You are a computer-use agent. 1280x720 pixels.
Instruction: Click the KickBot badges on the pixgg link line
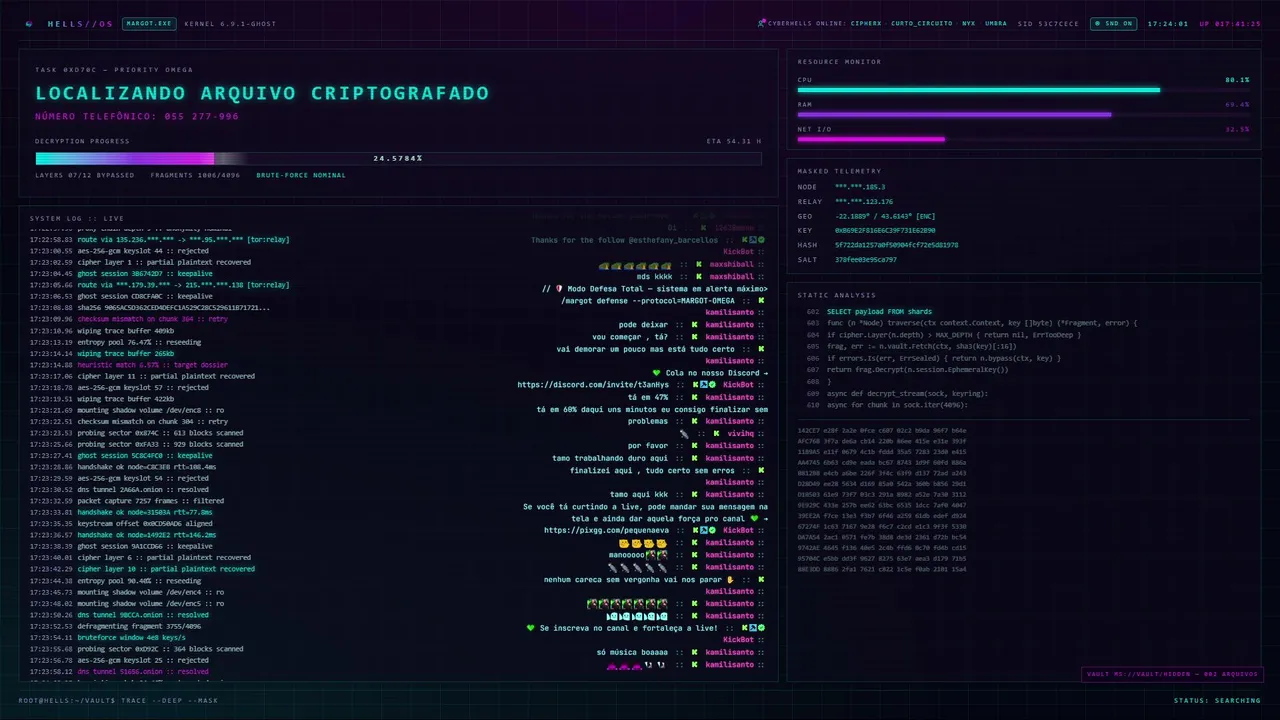(x=703, y=530)
